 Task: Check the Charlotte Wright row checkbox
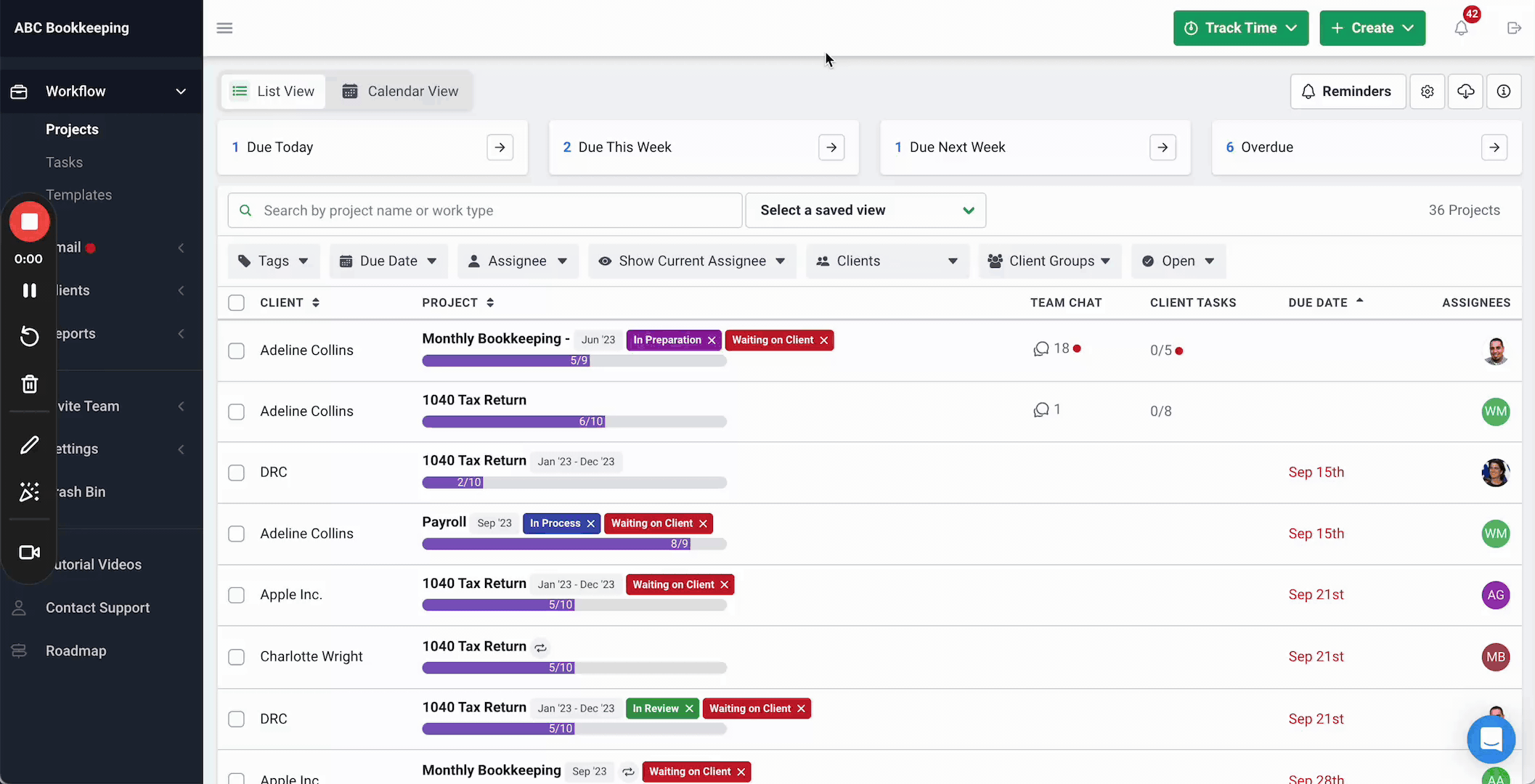pos(237,657)
